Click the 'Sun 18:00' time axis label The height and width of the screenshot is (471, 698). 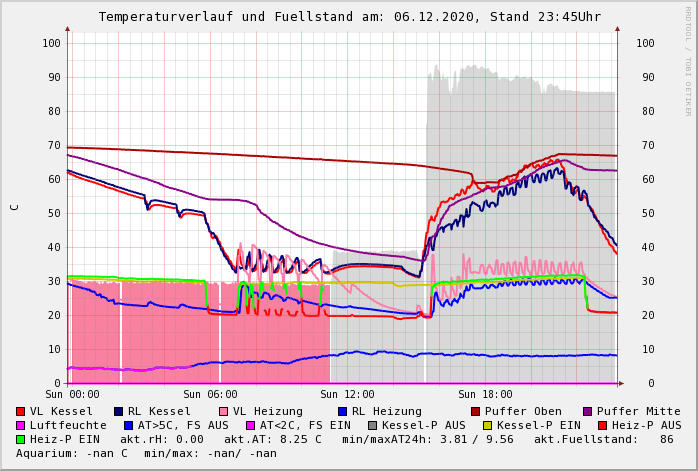[x=485, y=394]
